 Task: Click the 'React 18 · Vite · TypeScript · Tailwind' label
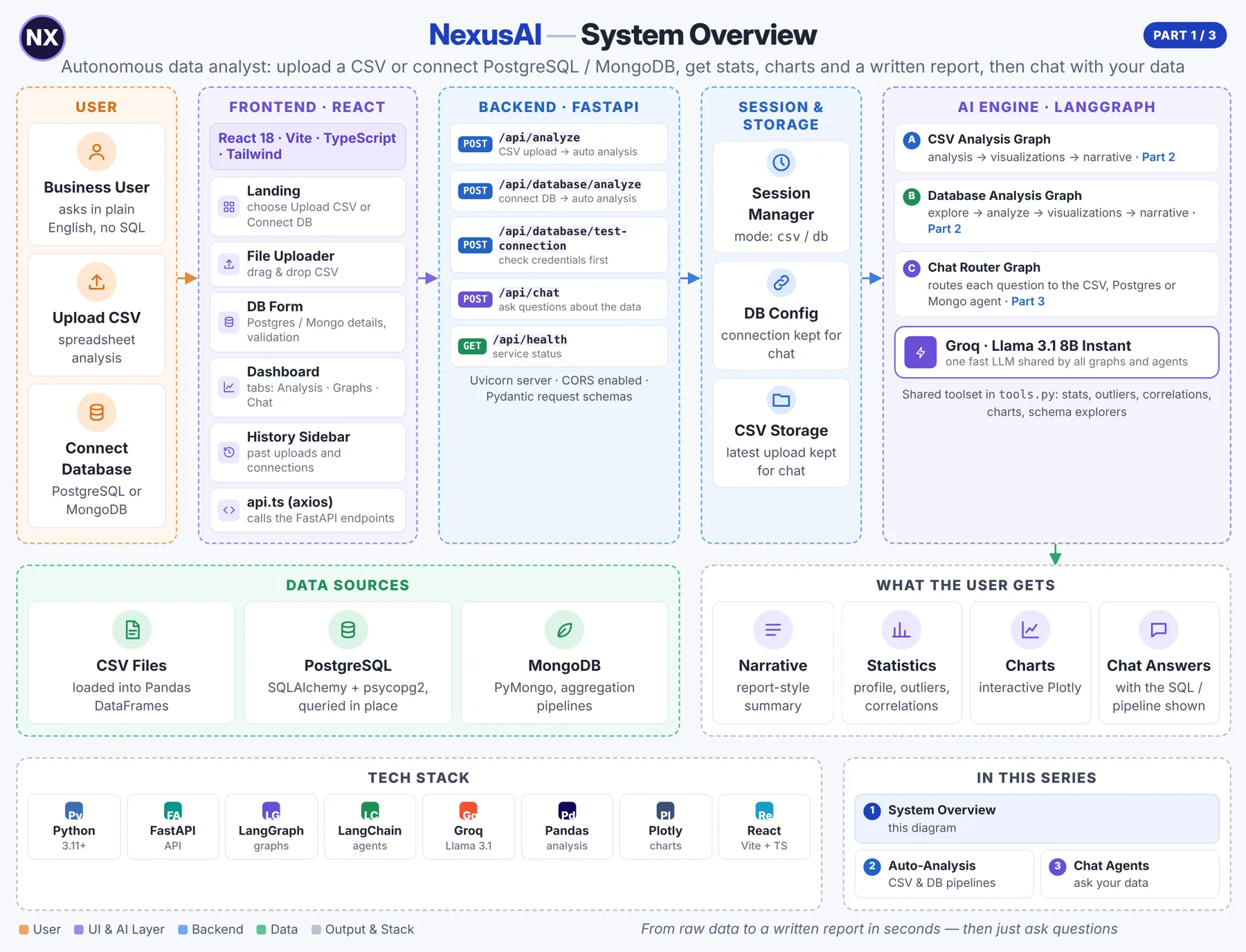point(307,146)
